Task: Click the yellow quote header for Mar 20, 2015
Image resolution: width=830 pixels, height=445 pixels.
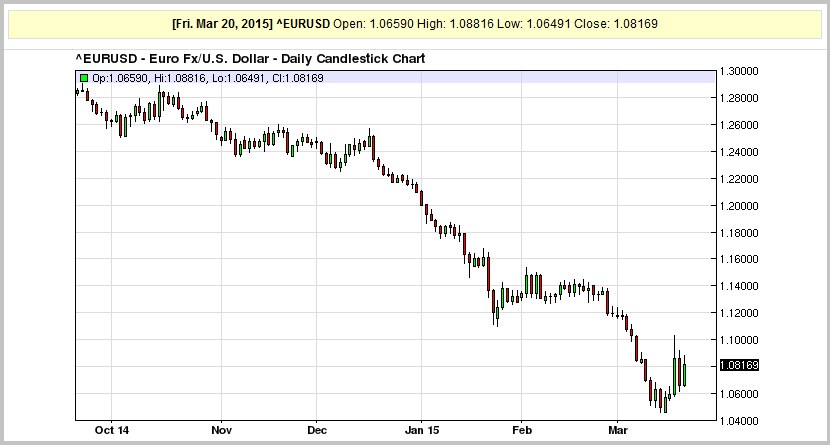Action: click(415, 24)
